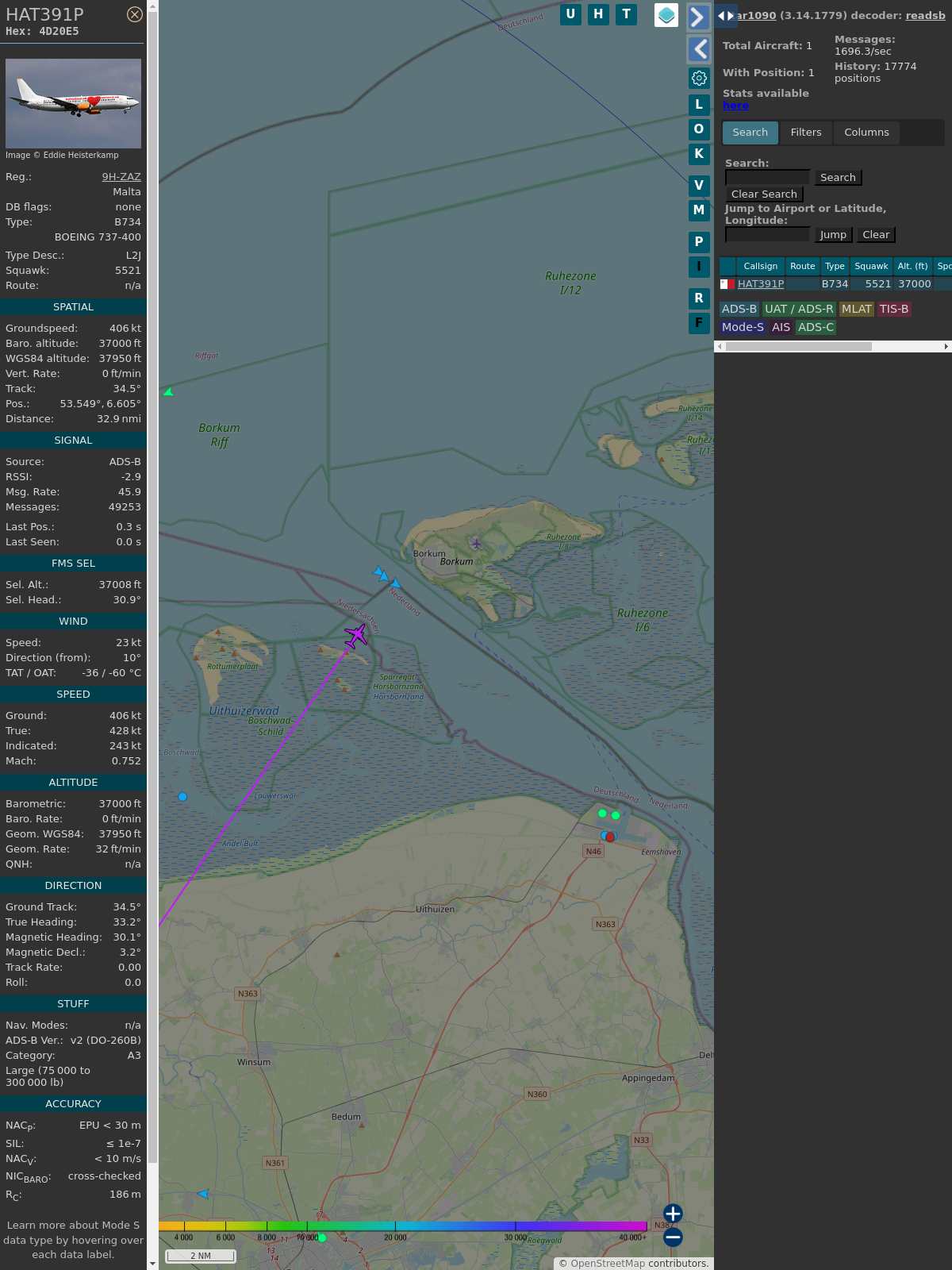Open the map layers selector icon
Screen dimensions: 952x1270
(x=666, y=15)
